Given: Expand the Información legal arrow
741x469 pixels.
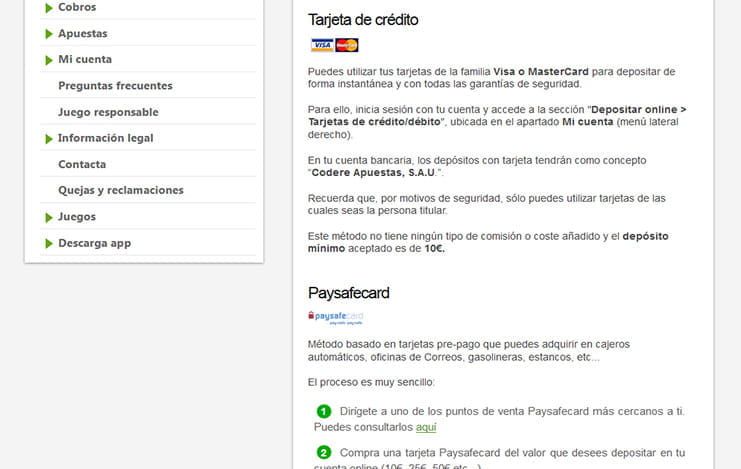Looking at the screenshot, I should (x=49, y=139).
